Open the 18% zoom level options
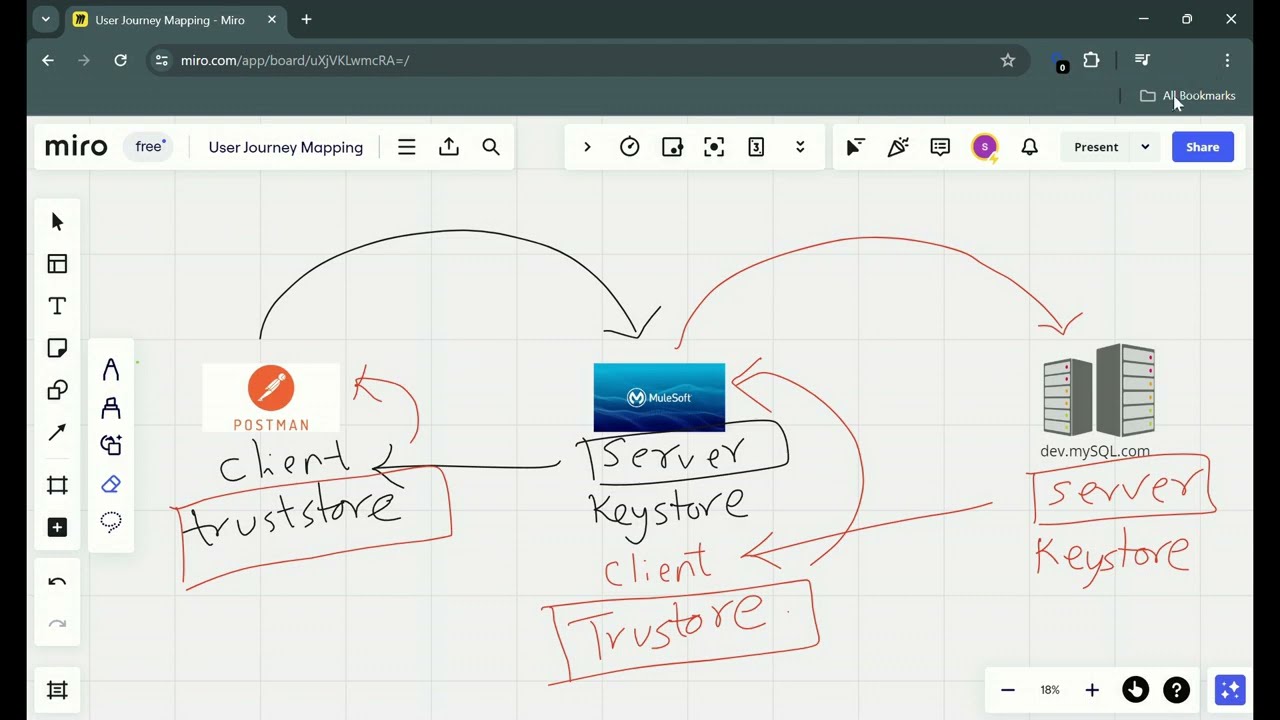Screen dimensions: 1280x720 1050,690
